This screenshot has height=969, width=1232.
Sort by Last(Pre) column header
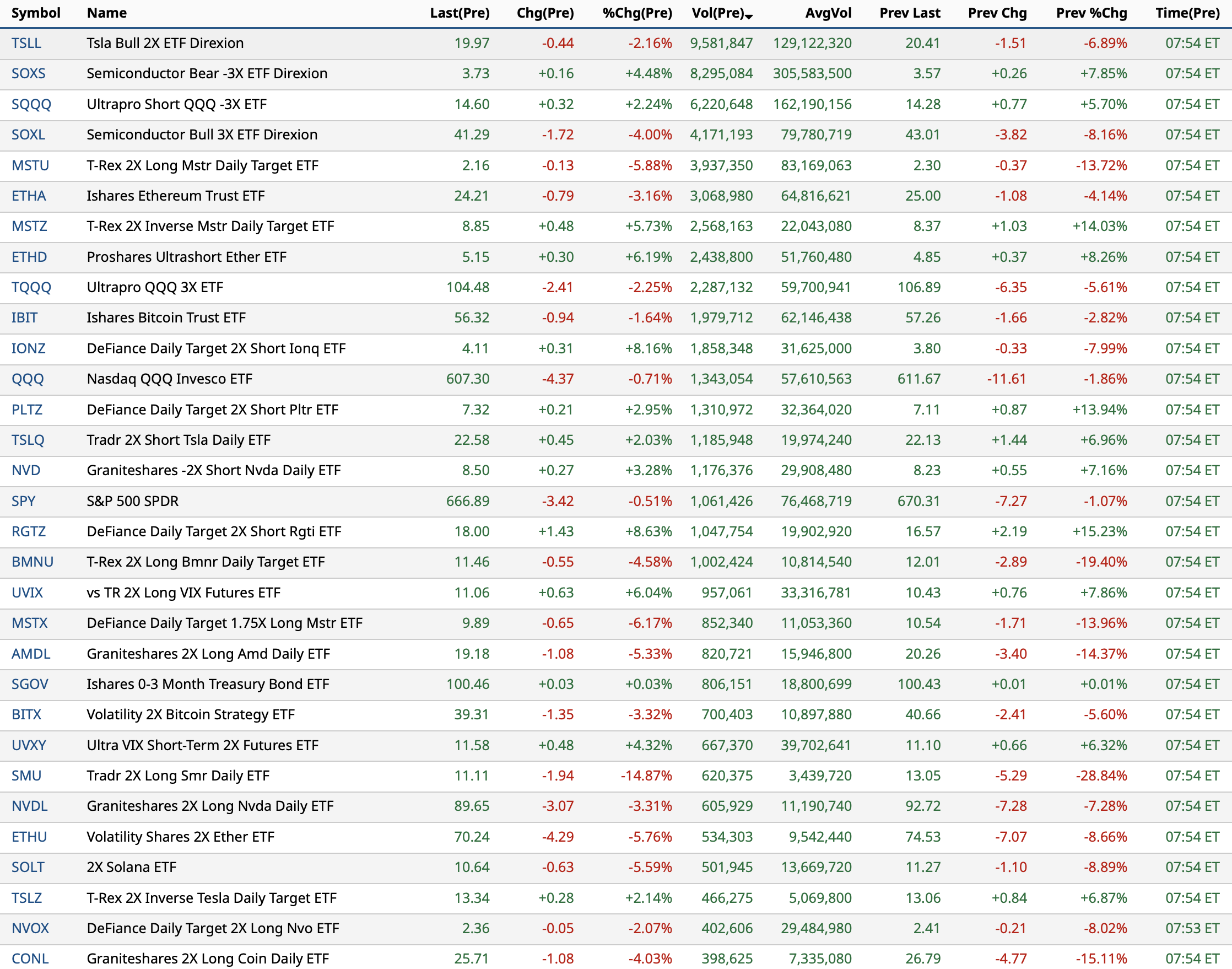click(x=459, y=13)
